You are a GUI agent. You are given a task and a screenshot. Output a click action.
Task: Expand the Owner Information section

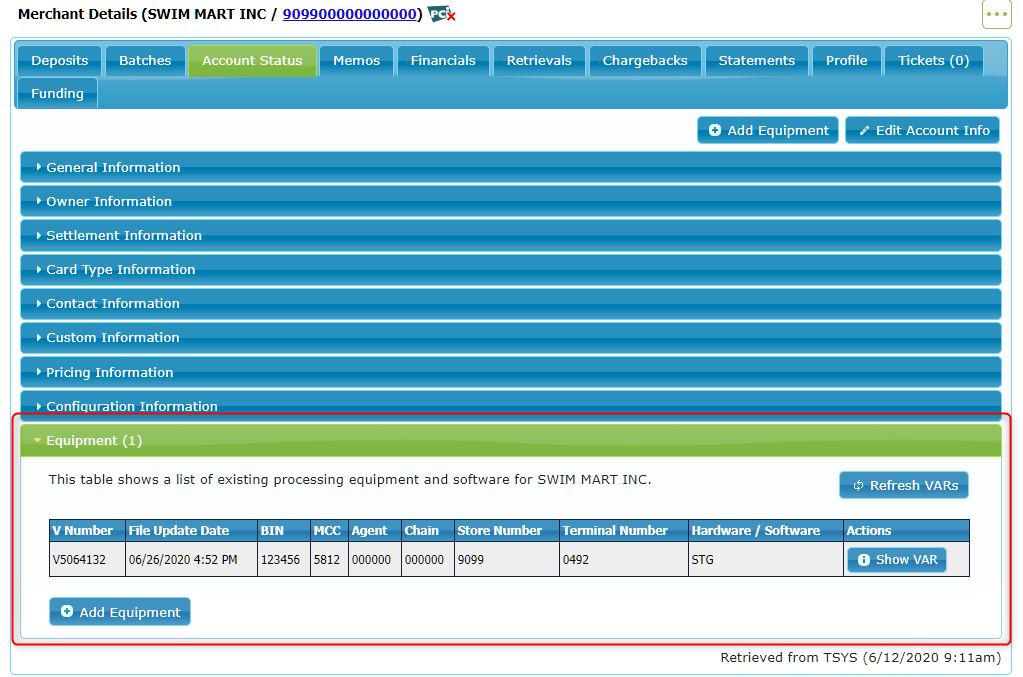click(511, 201)
